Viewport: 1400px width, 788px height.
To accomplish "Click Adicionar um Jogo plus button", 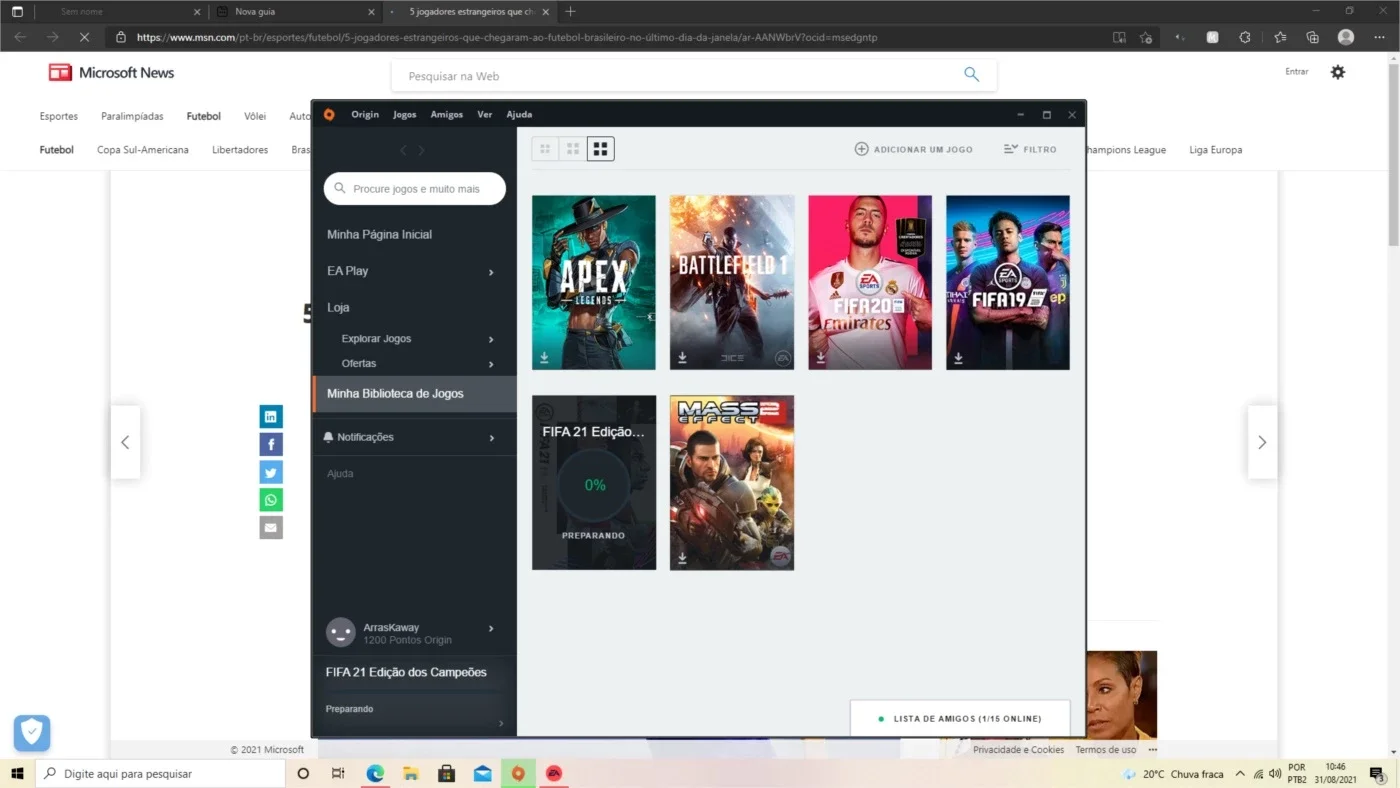I will tap(861, 149).
